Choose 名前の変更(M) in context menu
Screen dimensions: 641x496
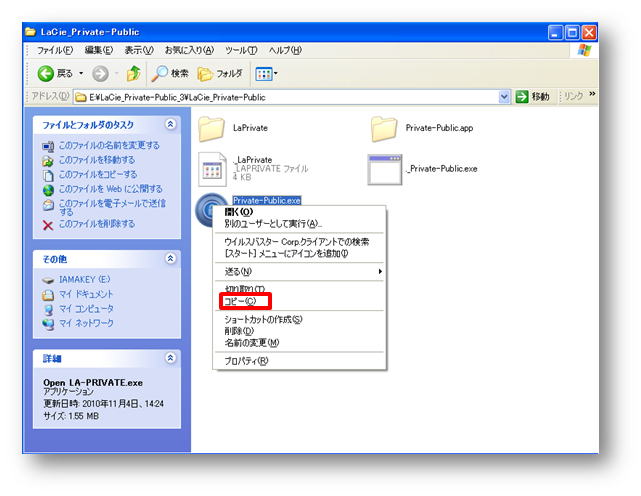click(299, 343)
